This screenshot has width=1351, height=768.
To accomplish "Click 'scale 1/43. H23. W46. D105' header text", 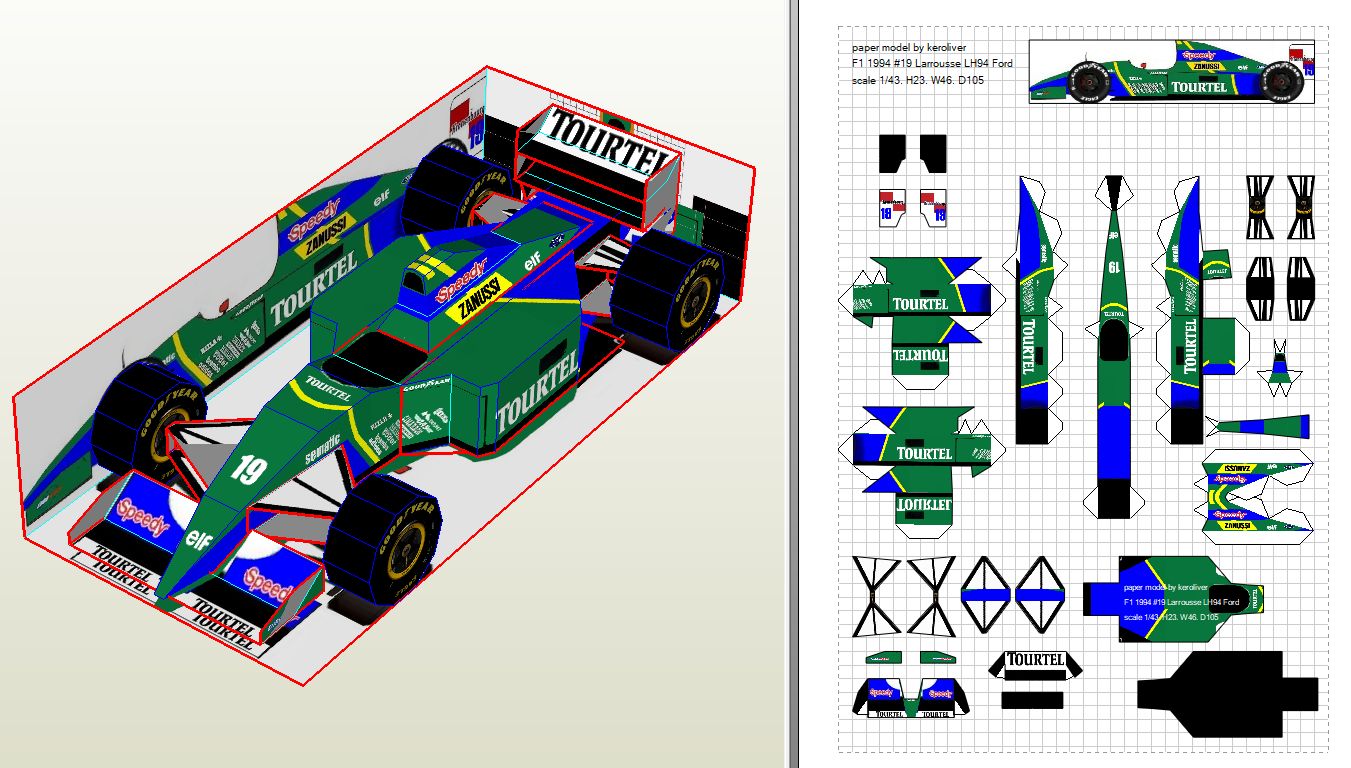I will pyautogui.click(x=917, y=80).
